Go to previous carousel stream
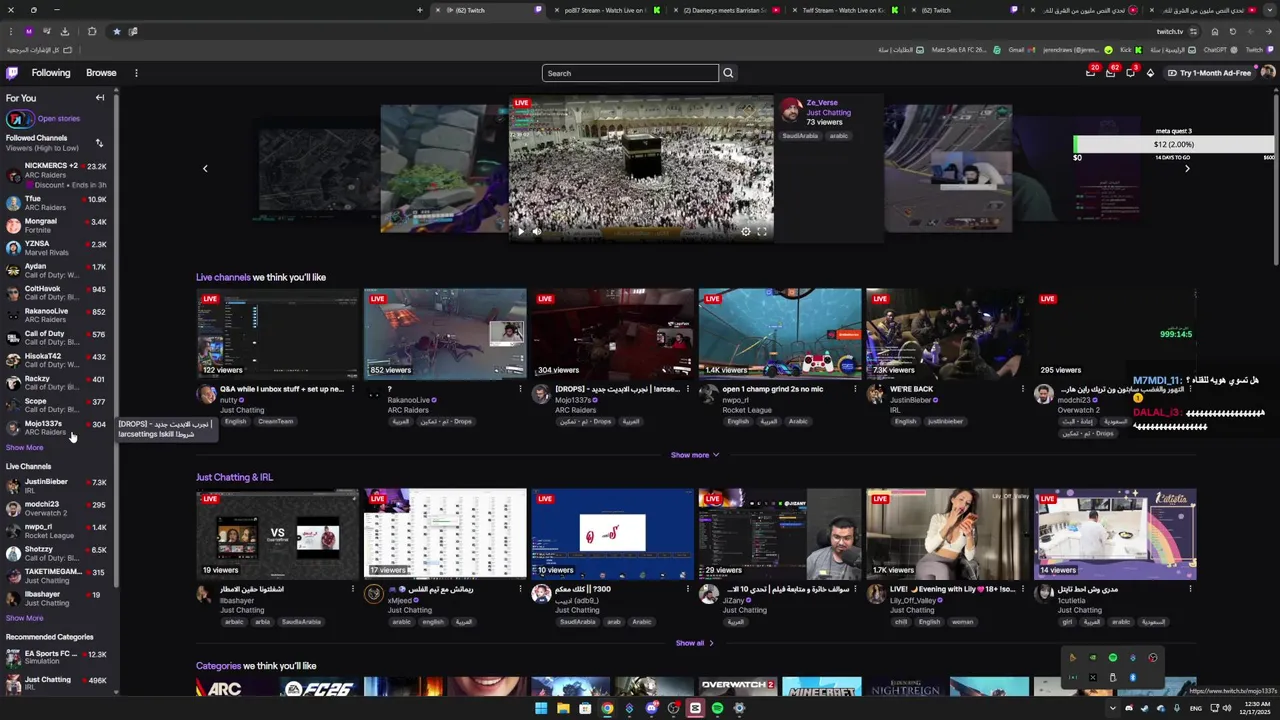This screenshot has width=1280, height=720. 205,168
